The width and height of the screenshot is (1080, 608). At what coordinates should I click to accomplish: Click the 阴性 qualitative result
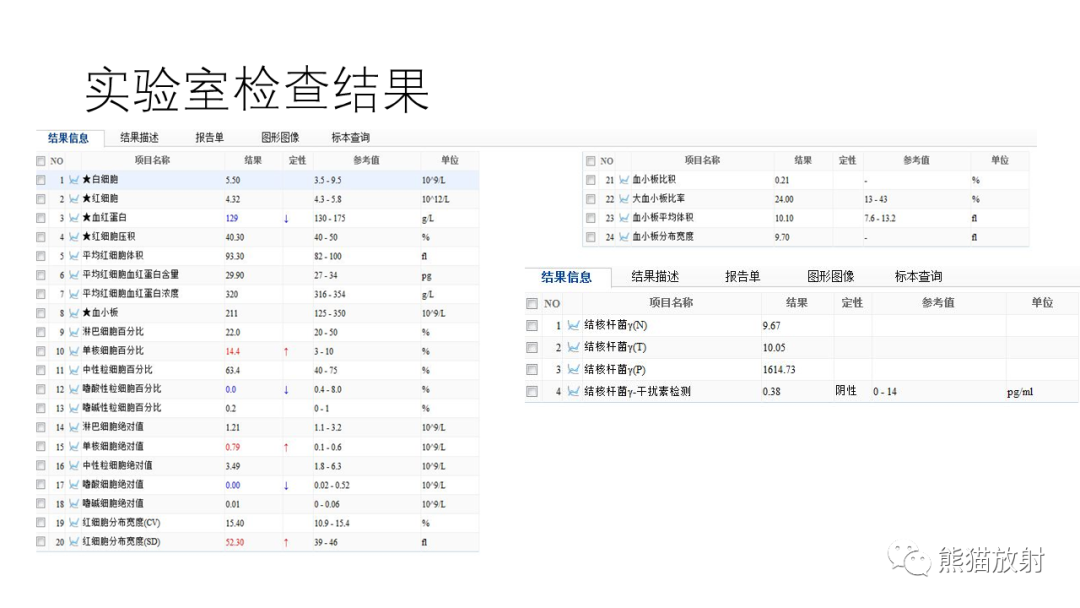coord(846,391)
